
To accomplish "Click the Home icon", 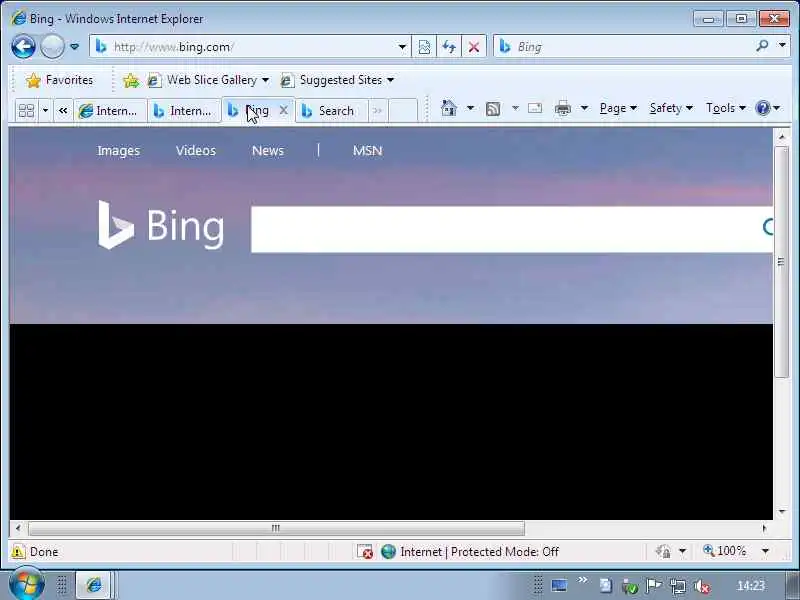I will [x=448, y=108].
